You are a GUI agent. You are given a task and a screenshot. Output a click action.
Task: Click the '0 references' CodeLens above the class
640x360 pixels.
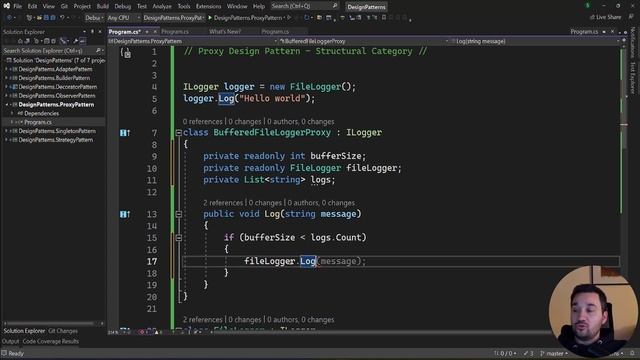point(202,122)
